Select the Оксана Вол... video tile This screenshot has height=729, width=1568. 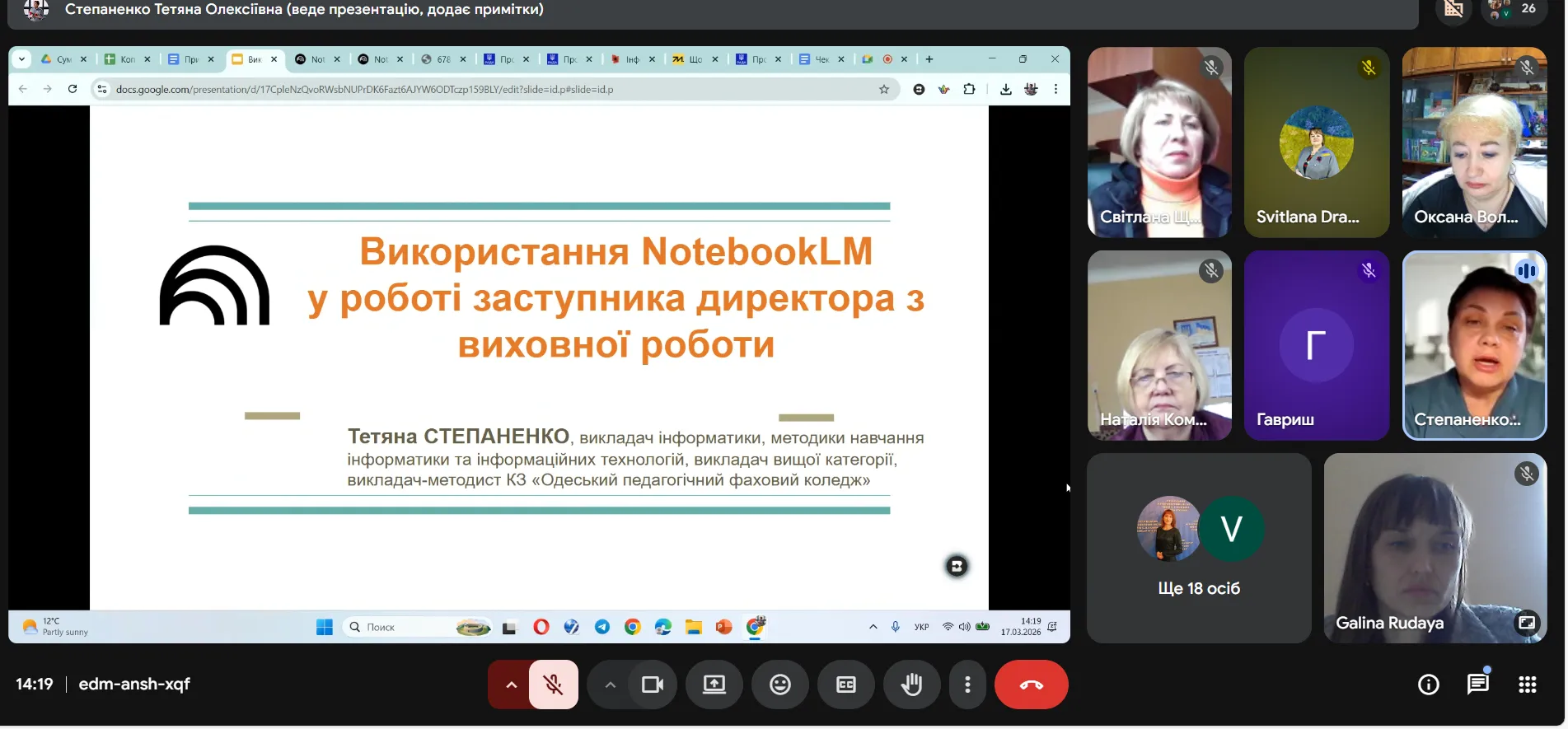[1474, 143]
